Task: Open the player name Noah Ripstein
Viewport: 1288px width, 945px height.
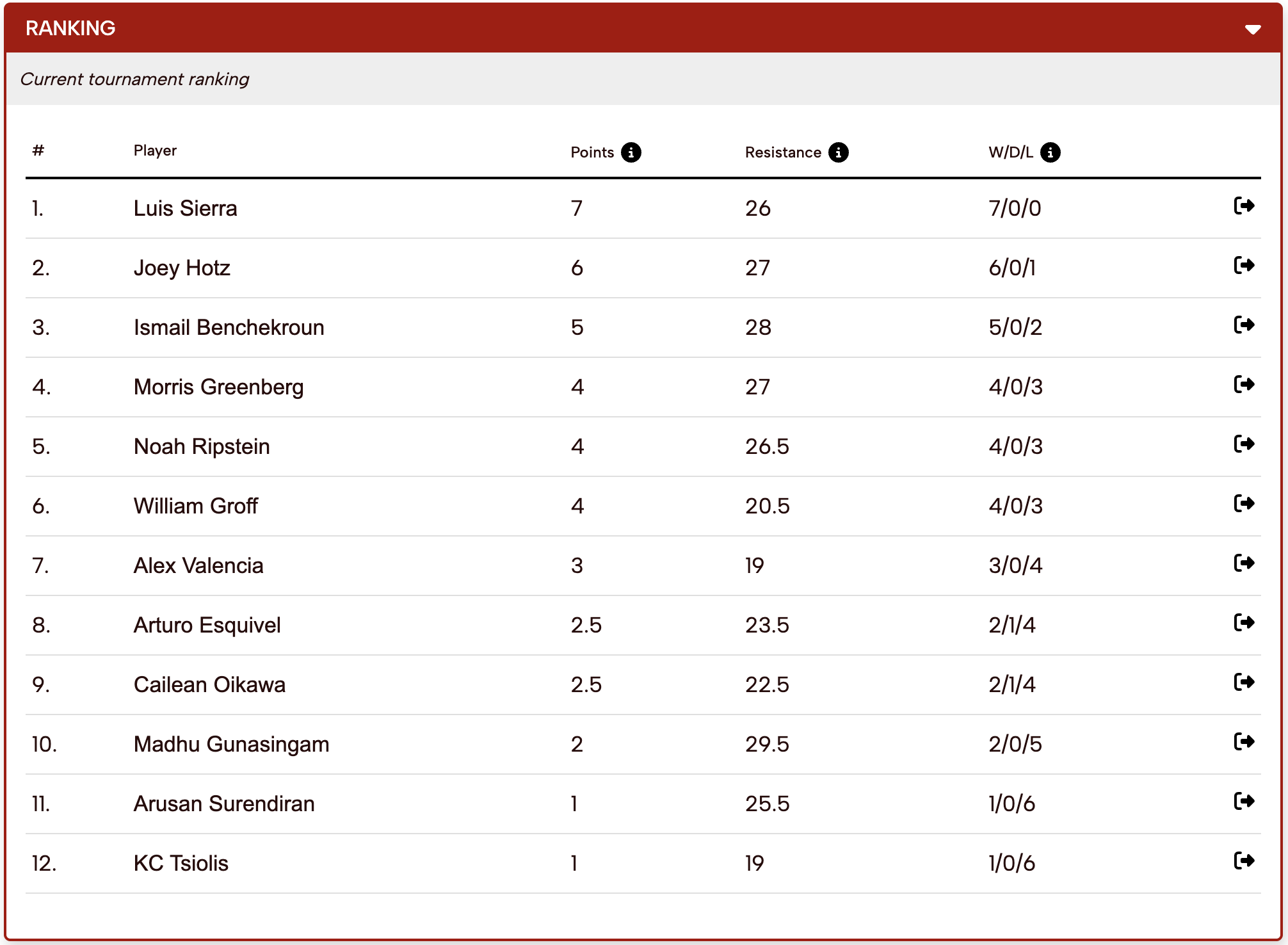Action: point(202,446)
